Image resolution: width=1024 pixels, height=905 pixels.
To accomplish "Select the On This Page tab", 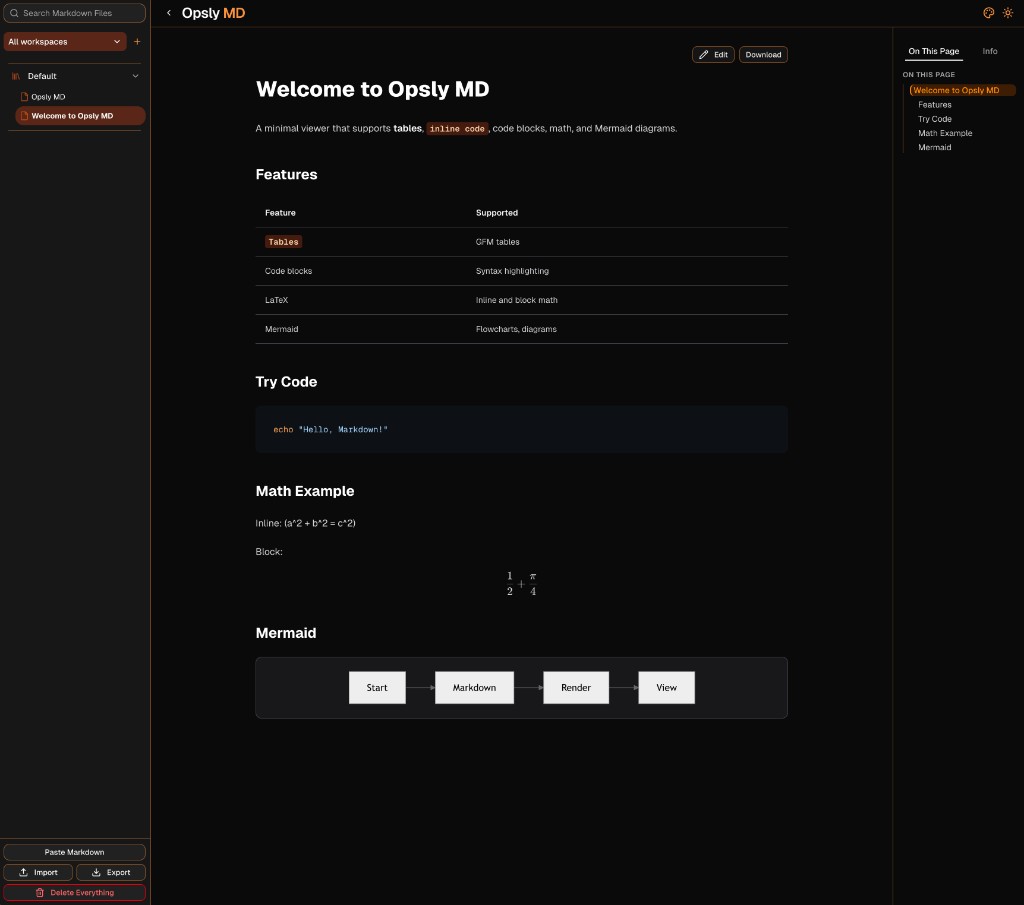I will [933, 51].
